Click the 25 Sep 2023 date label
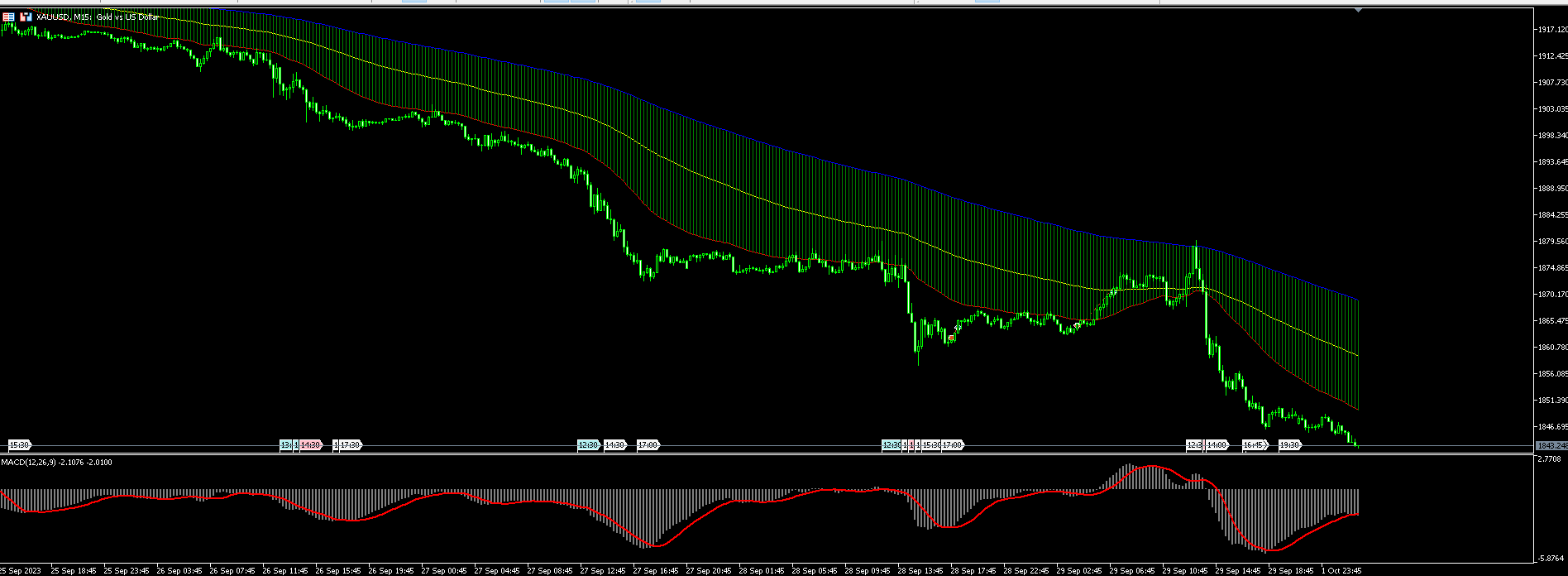 pos(21,570)
